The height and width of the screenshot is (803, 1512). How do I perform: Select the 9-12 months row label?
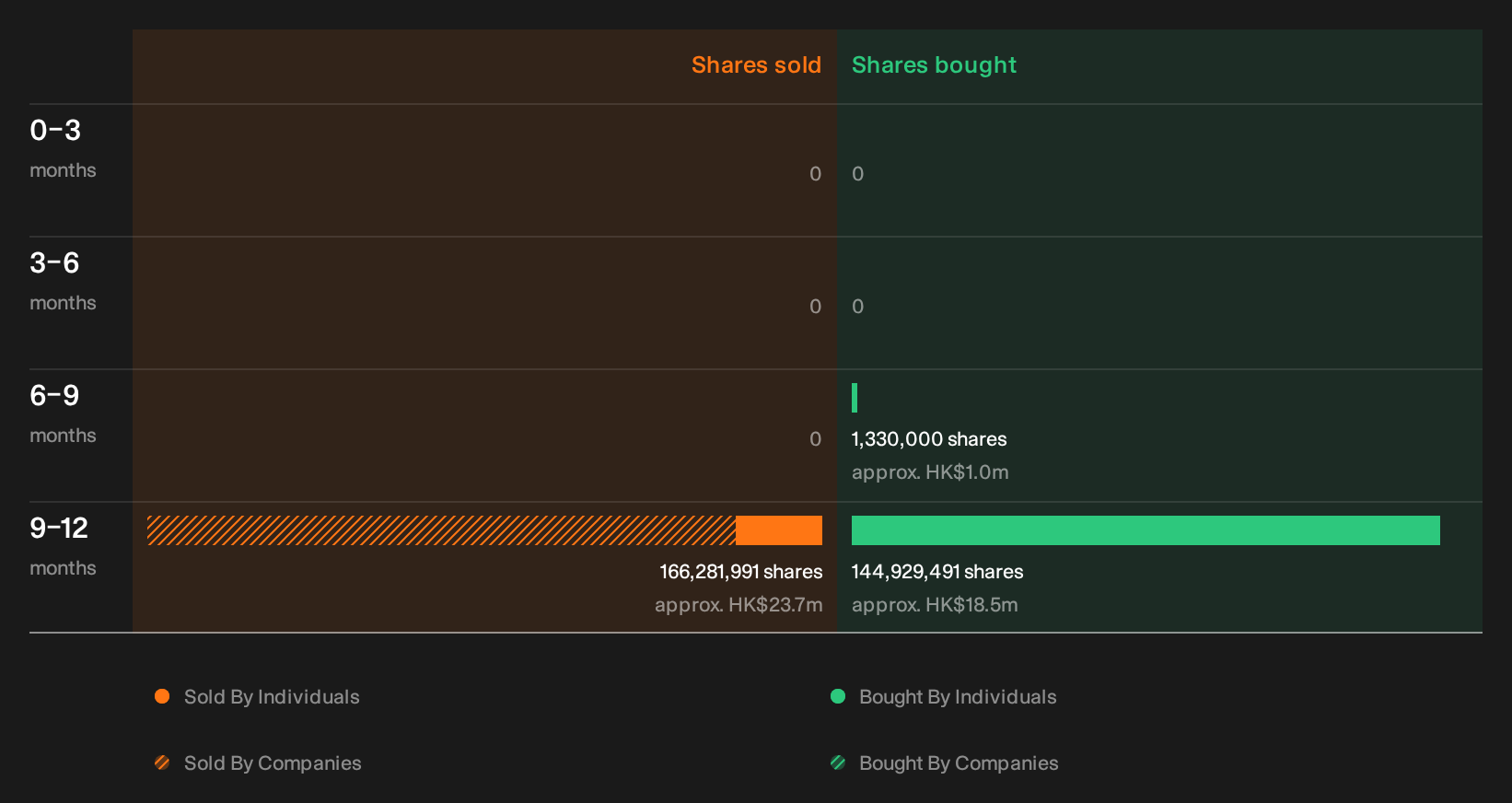tap(63, 546)
